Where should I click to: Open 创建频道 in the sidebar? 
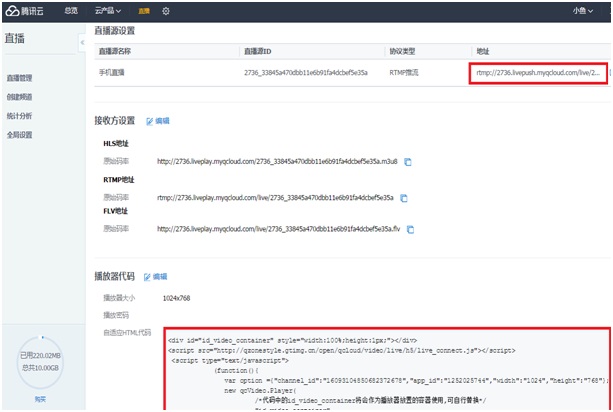tap(19, 97)
